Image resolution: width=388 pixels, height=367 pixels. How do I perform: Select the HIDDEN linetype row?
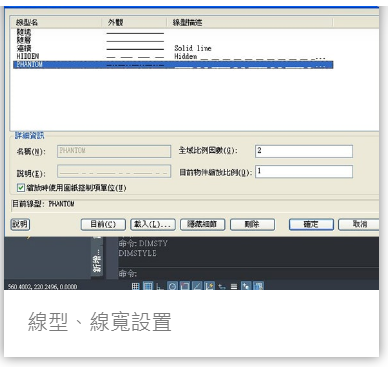tap(173, 56)
